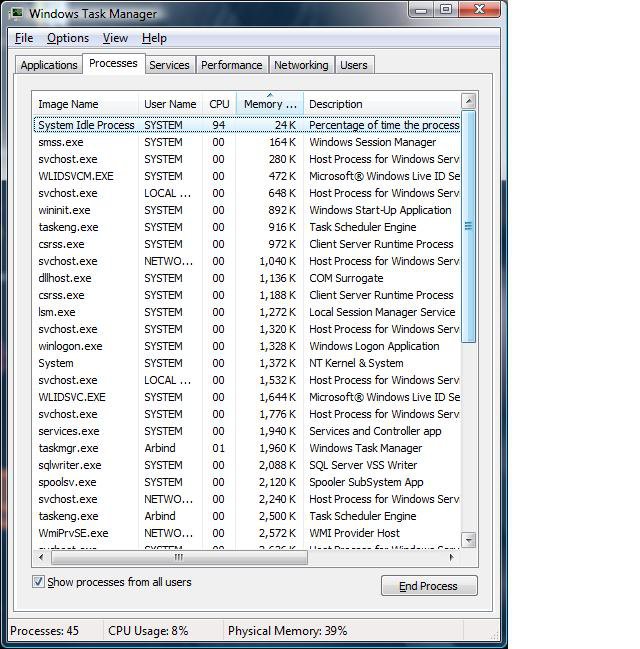
Task: Select svchost.exe using 2,240 K
Action: [247, 499]
